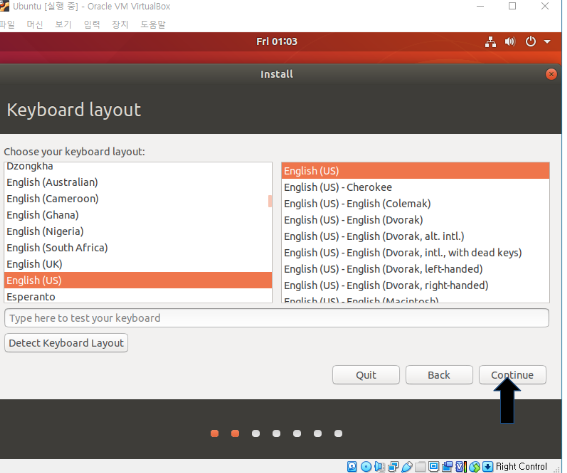The width and height of the screenshot is (567, 473).
Task: Select English (Nigeria) layout
Action: tap(138, 231)
